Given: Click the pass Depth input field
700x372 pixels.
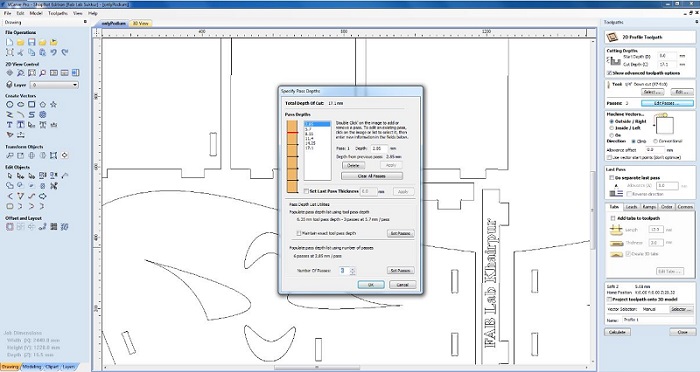Looking at the screenshot, I should click(379, 148).
